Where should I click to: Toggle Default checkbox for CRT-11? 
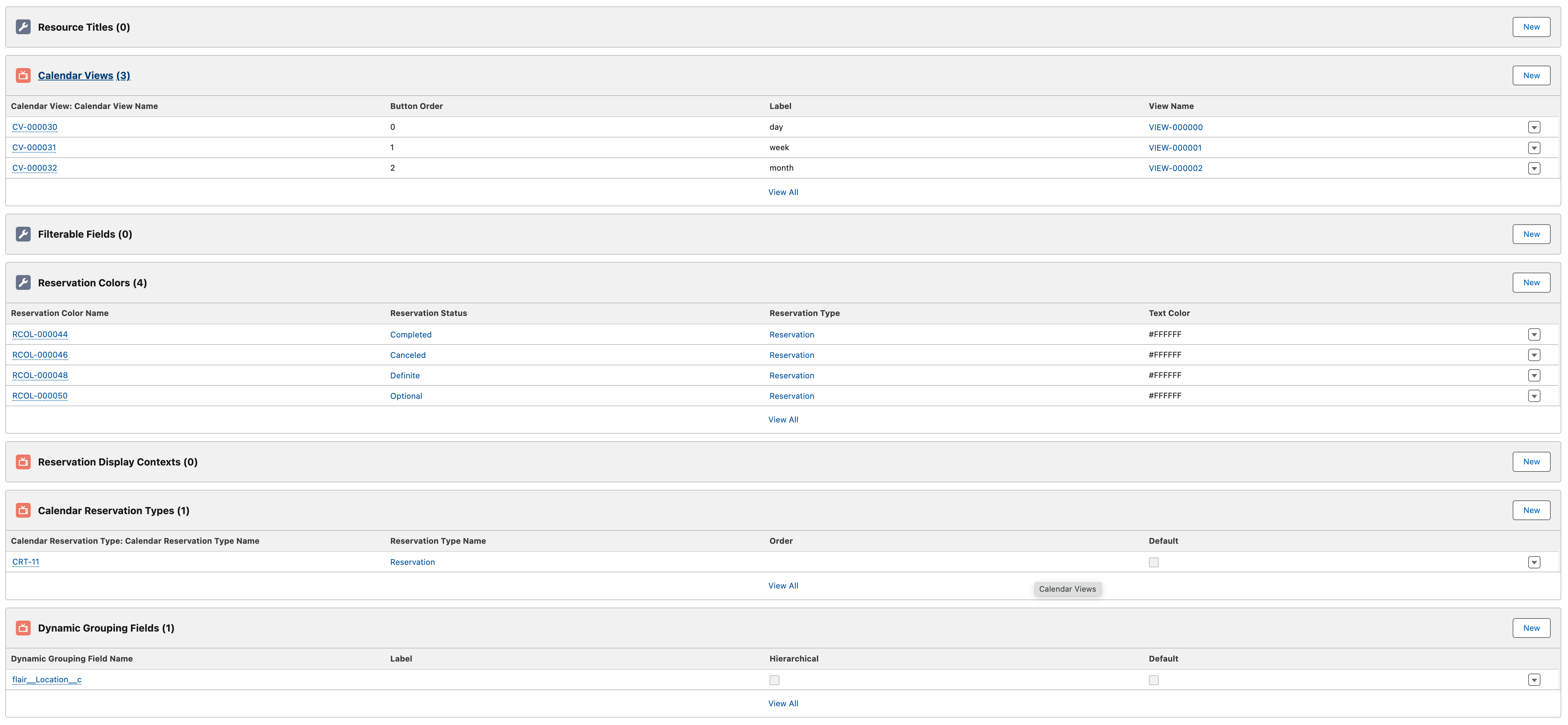[x=1153, y=562]
